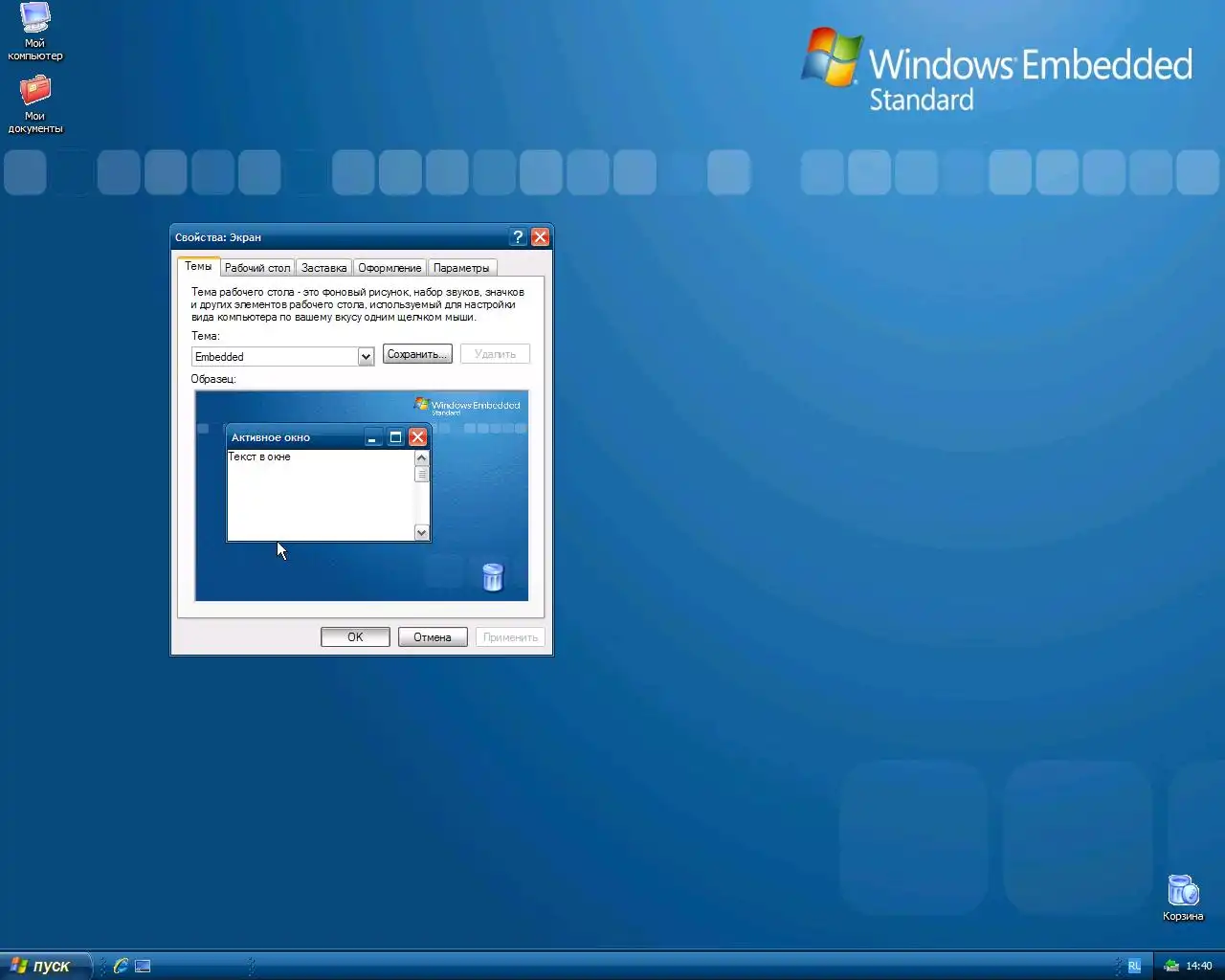Click the RU language indicator
The image size is (1225, 980).
point(1134,966)
